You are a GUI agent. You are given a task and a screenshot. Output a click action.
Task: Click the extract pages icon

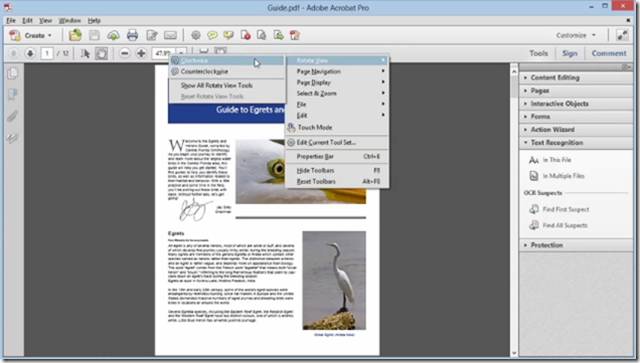click(262, 35)
